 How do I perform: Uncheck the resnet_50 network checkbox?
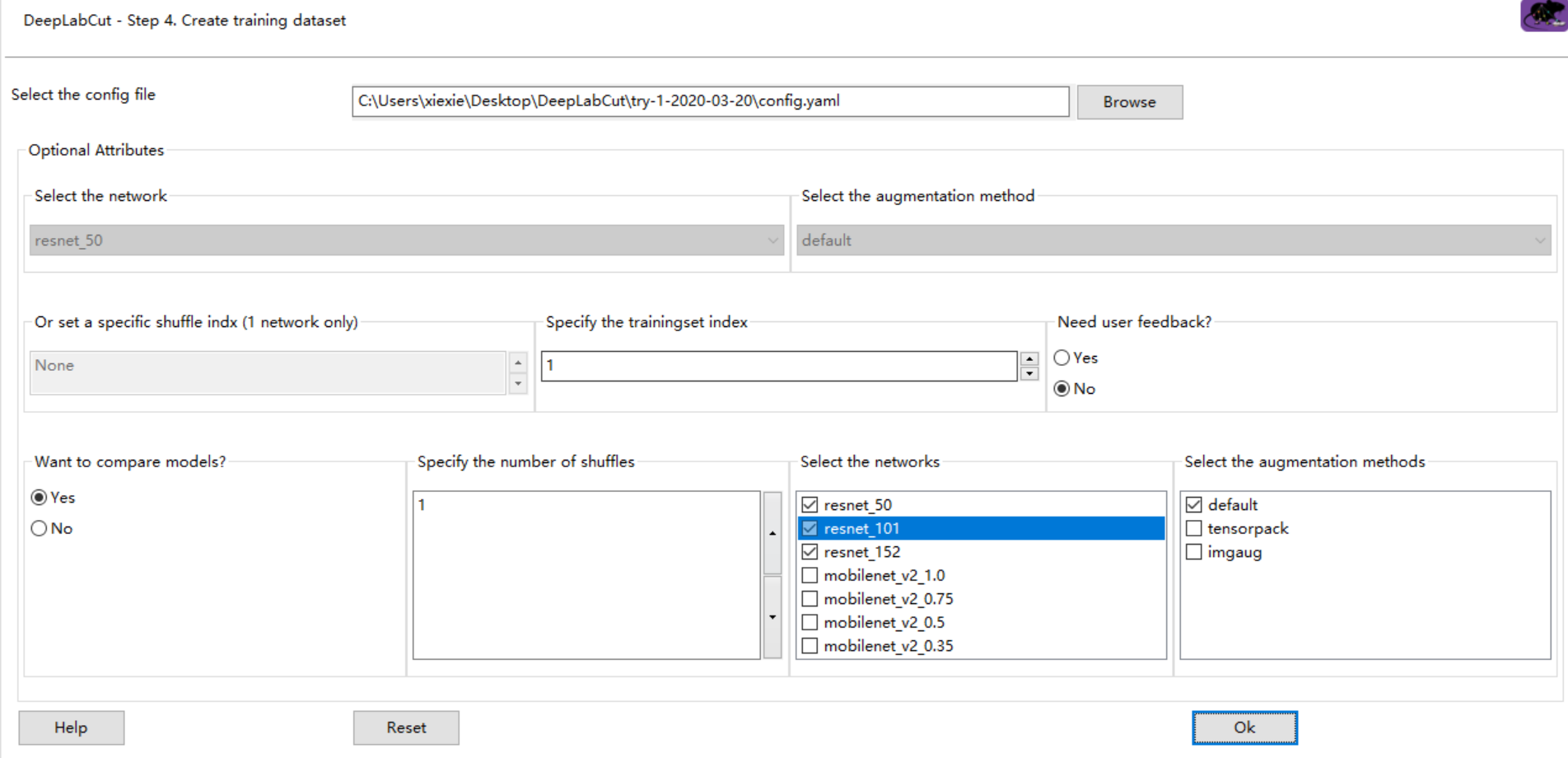tap(810, 505)
